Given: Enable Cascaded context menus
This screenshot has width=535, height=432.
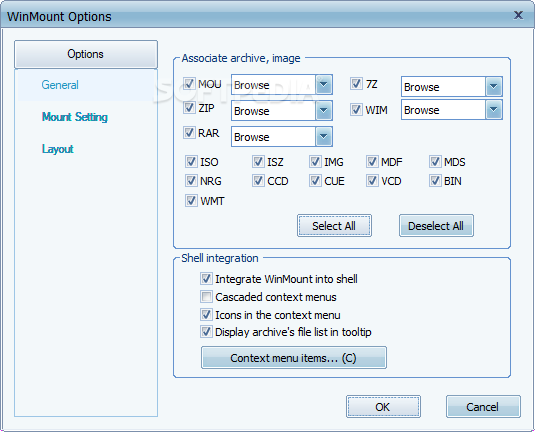Looking at the screenshot, I should click(x=206, y=297).
